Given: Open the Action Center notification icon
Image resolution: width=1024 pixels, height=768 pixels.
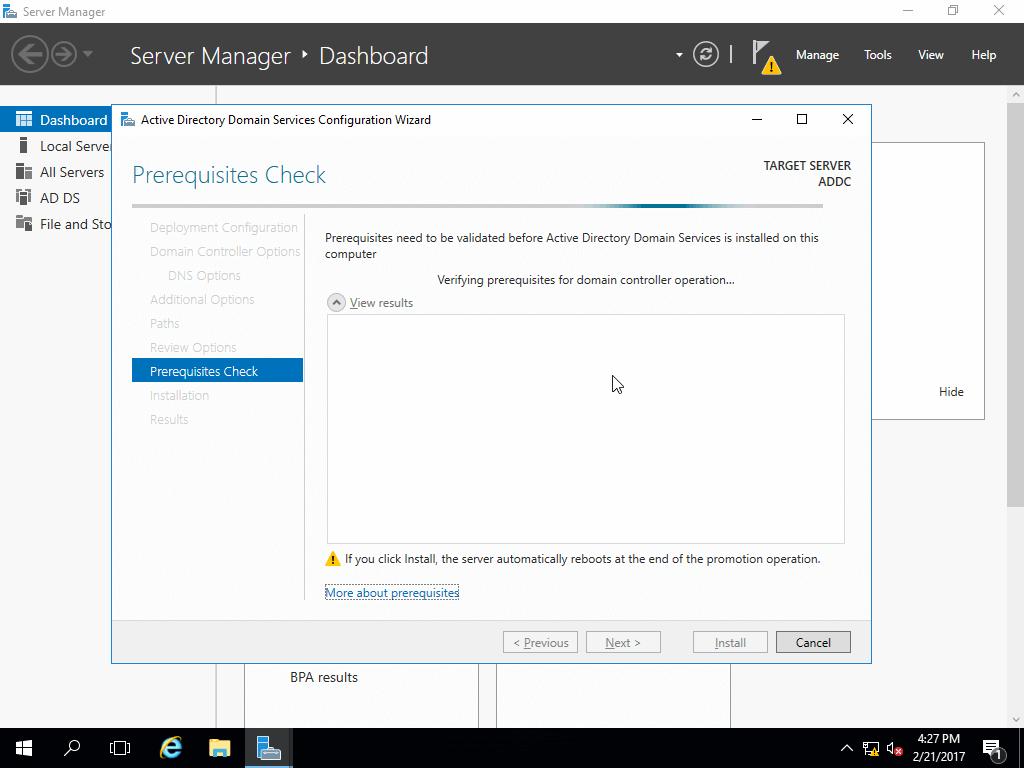Looking at the screenshot, I should pyautogui.click(x=993, y=749).
